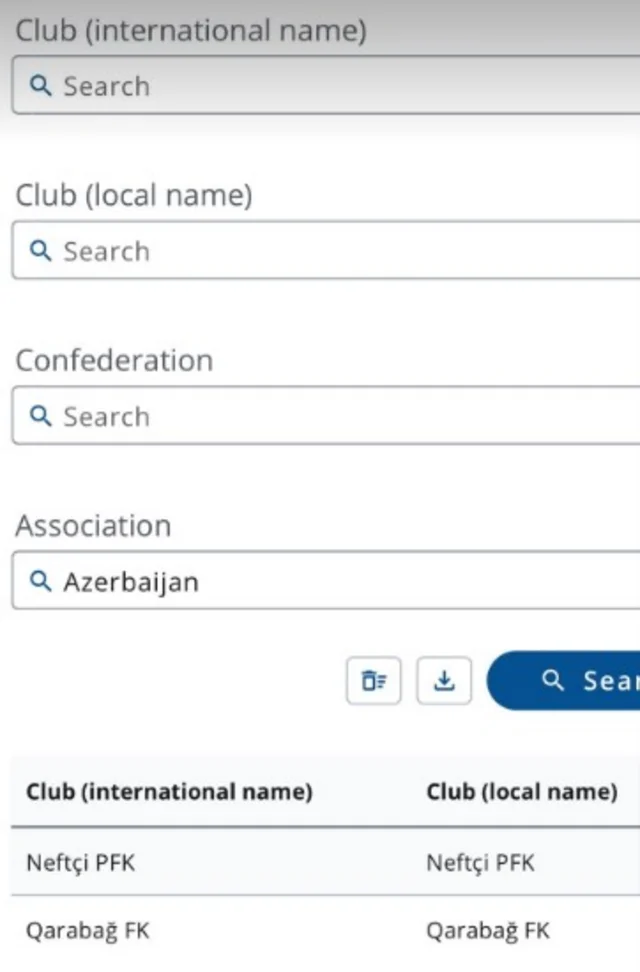
Task: Click the magnifier icon in the Confederation field
Action: 41,416
